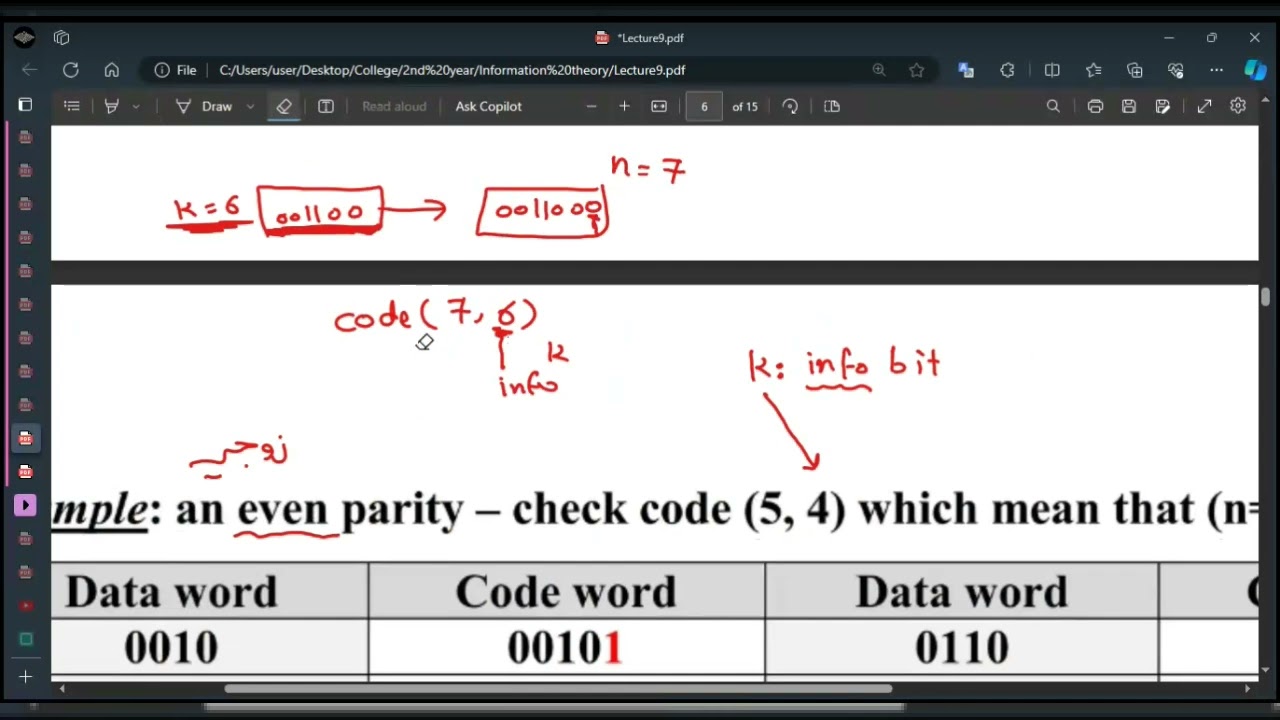Open browser extensions puzzle icon
Screen dimensions: 1280x720
1007,70
